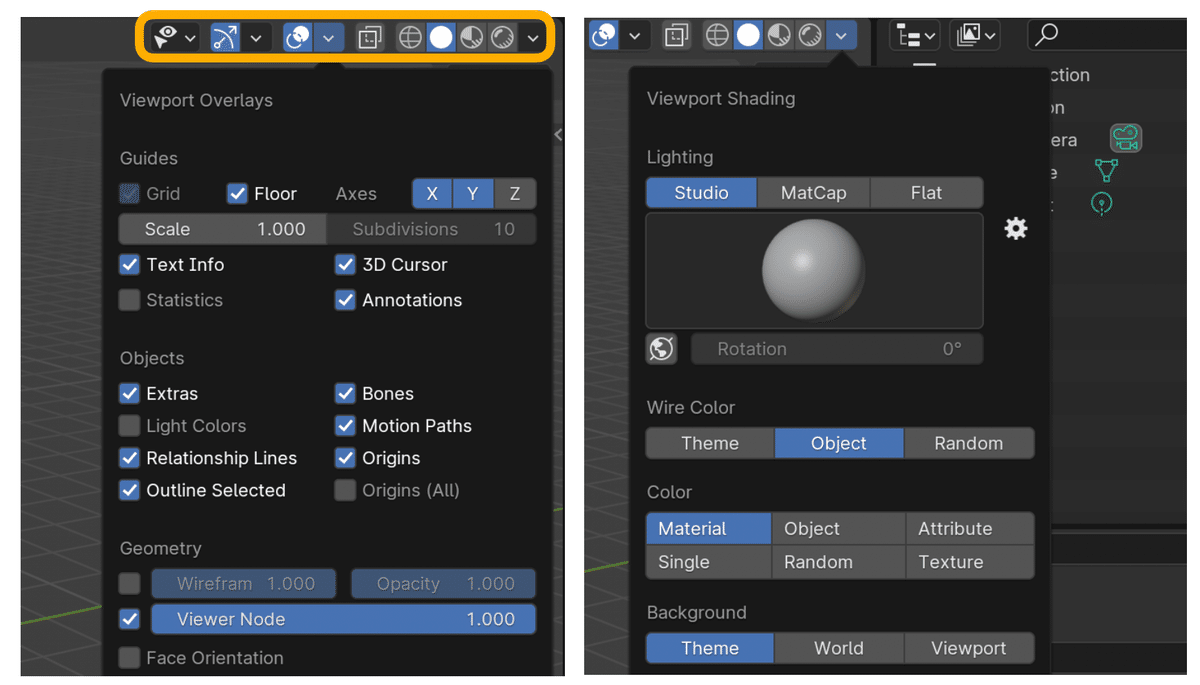This screenshot has height=685, width=1200.
Task: Toggle the Motion Paths checkbox
Action: [345, 426]
